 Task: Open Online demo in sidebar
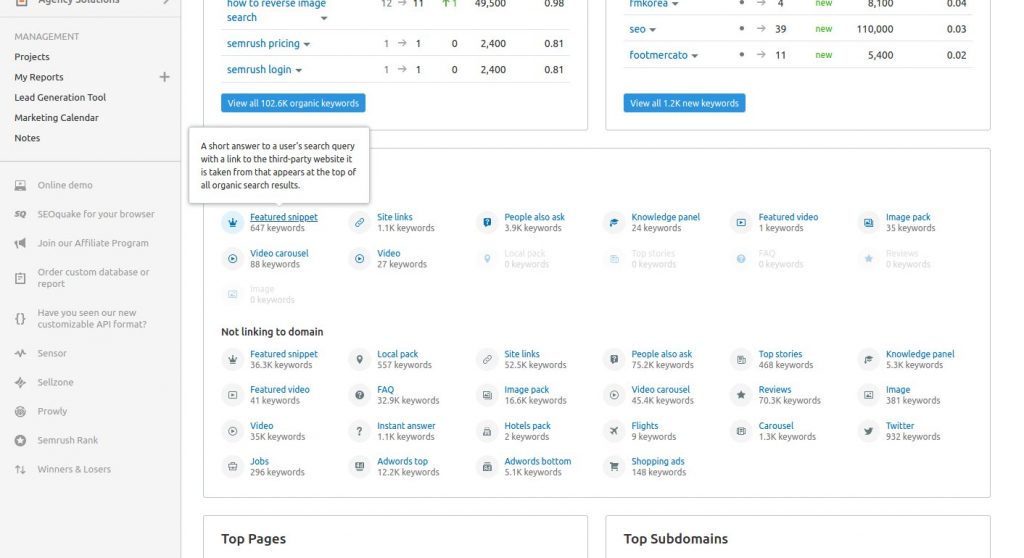(65, 185)
